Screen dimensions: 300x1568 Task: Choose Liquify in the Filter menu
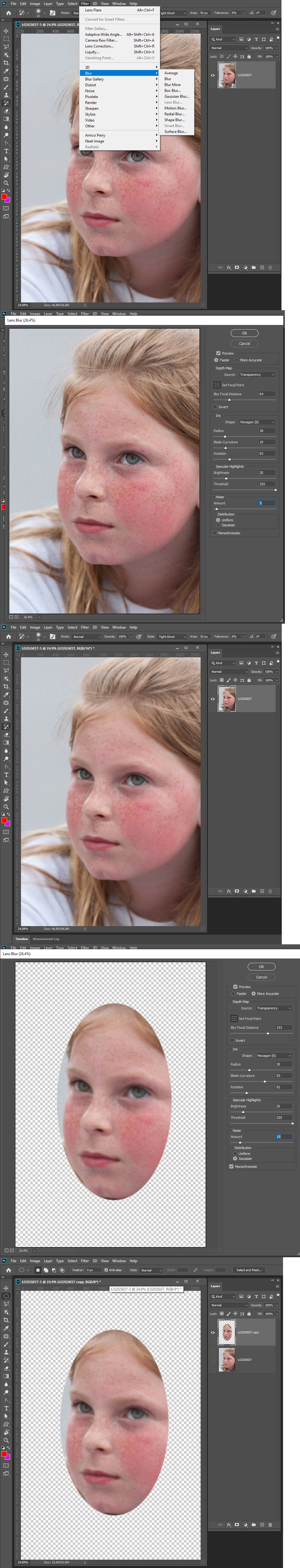coord(119,52)
